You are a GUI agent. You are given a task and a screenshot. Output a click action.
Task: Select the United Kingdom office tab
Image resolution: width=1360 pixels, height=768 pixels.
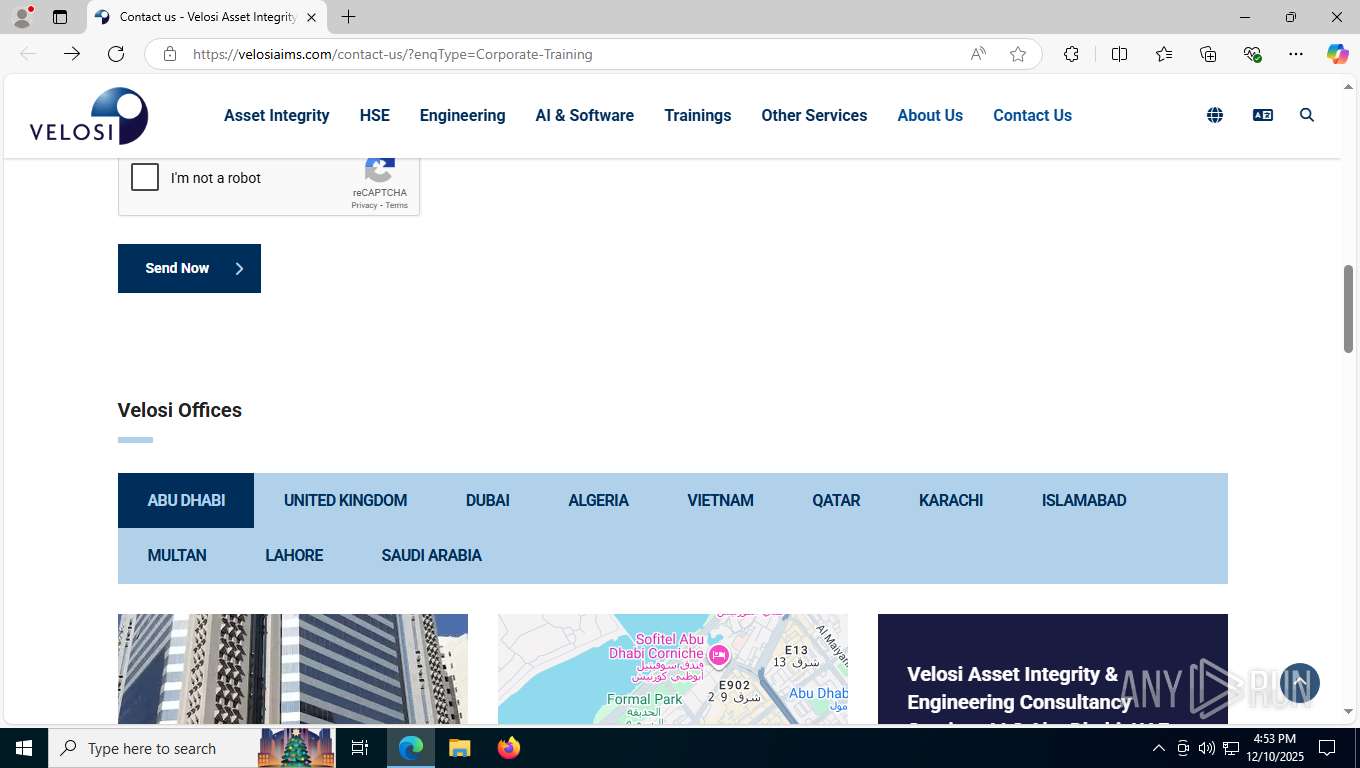(x=345, y=500)
